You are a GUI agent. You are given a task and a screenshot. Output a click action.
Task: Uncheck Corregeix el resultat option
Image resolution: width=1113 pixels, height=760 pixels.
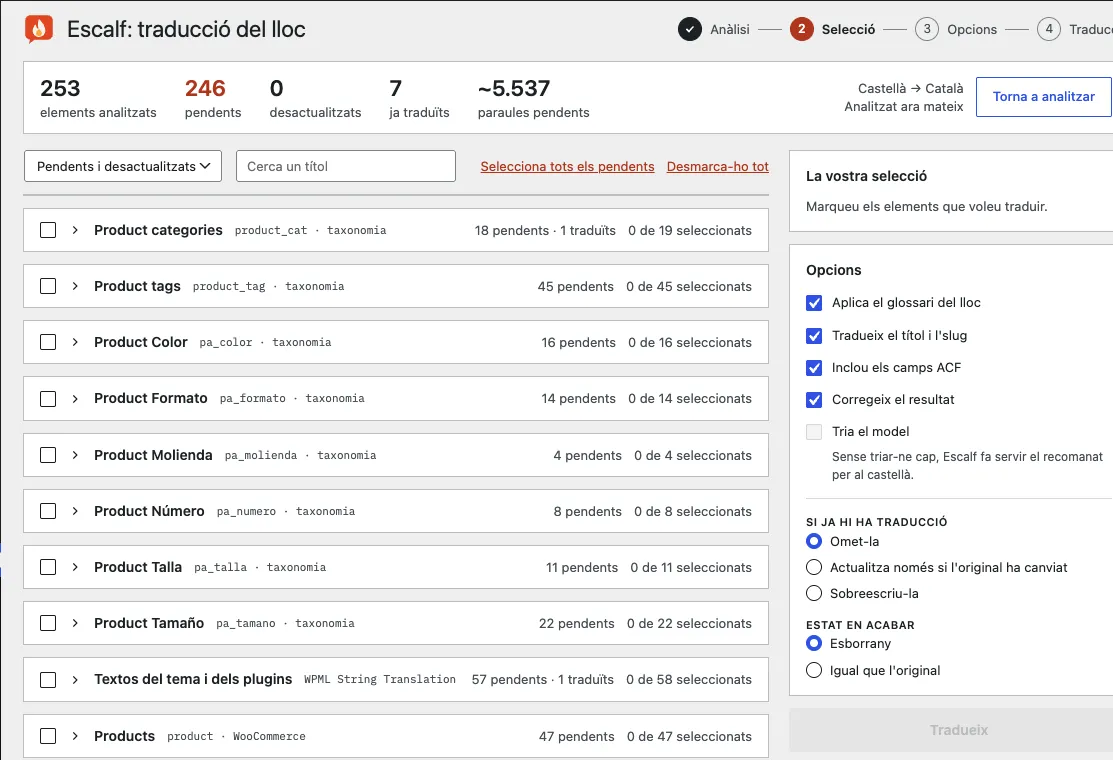click(x=814, y=400)
